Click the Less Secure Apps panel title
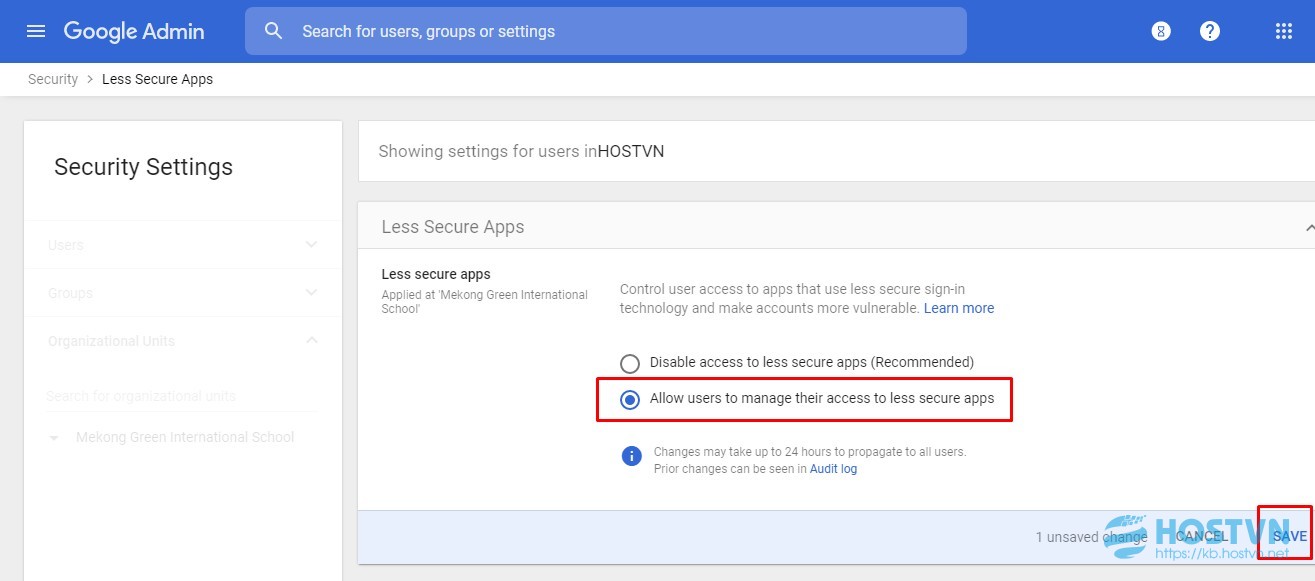This screenshot has width=1315, height=581. [453, 227]
